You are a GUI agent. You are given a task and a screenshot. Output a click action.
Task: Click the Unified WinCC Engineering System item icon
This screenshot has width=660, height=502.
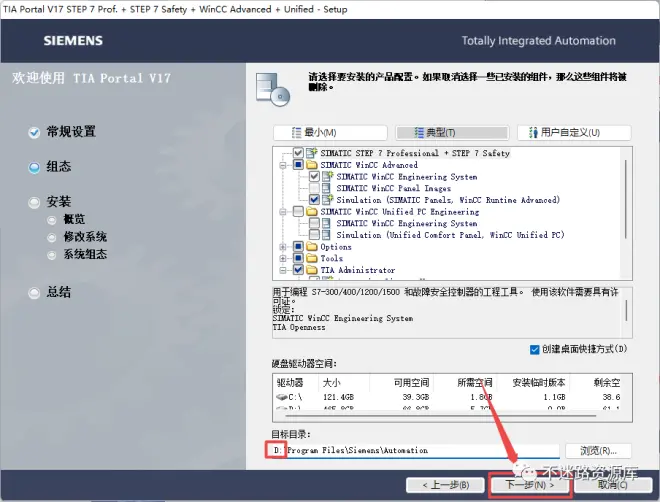coord(327,223)
